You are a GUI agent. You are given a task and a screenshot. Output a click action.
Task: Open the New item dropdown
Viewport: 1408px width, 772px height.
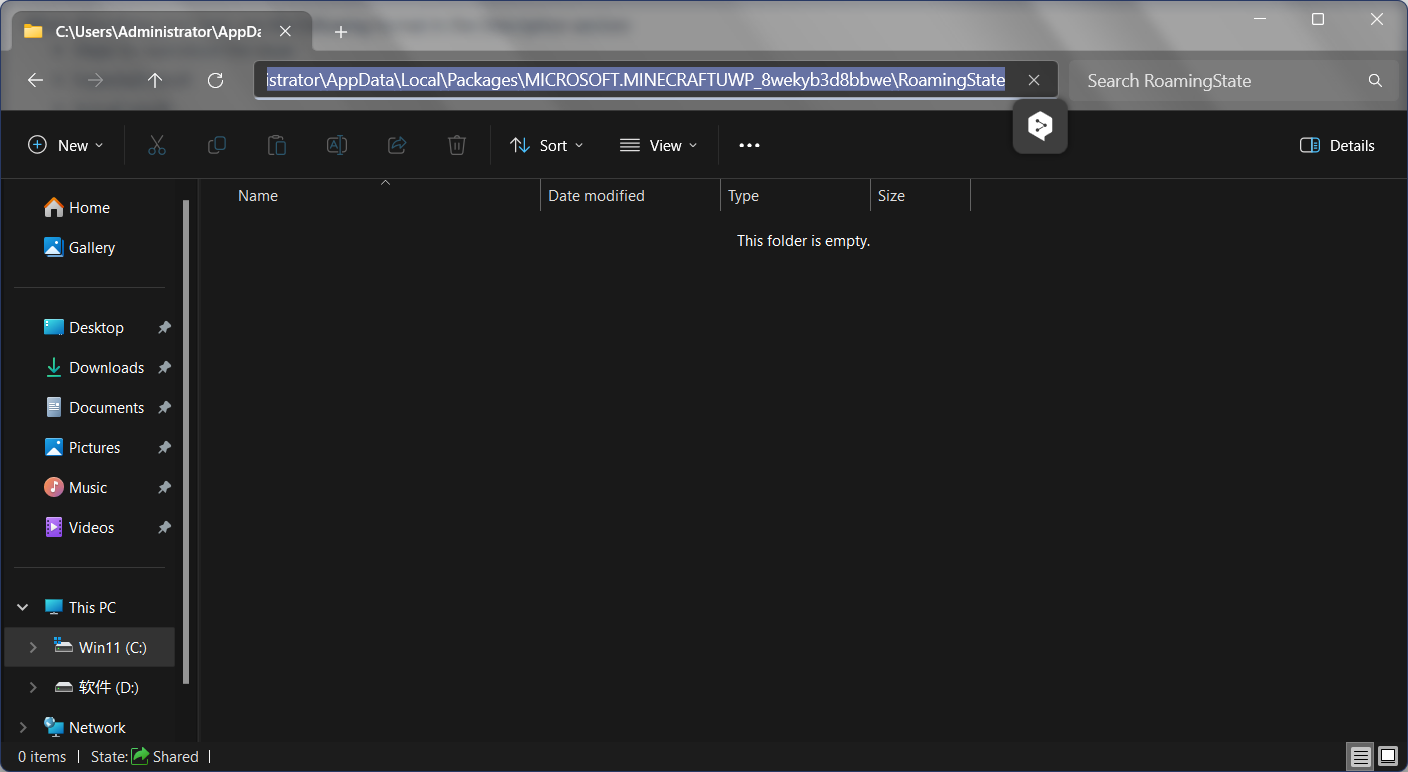(66, 145)
